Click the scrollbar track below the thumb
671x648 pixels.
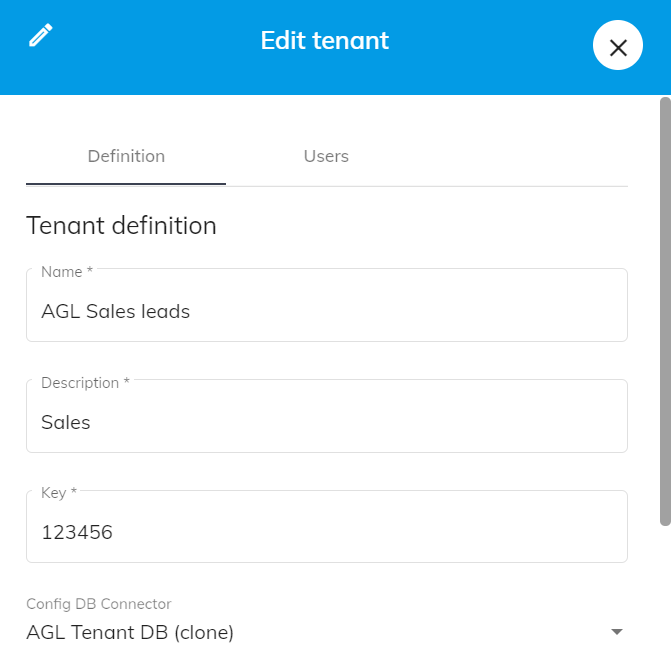pos(665,590)
